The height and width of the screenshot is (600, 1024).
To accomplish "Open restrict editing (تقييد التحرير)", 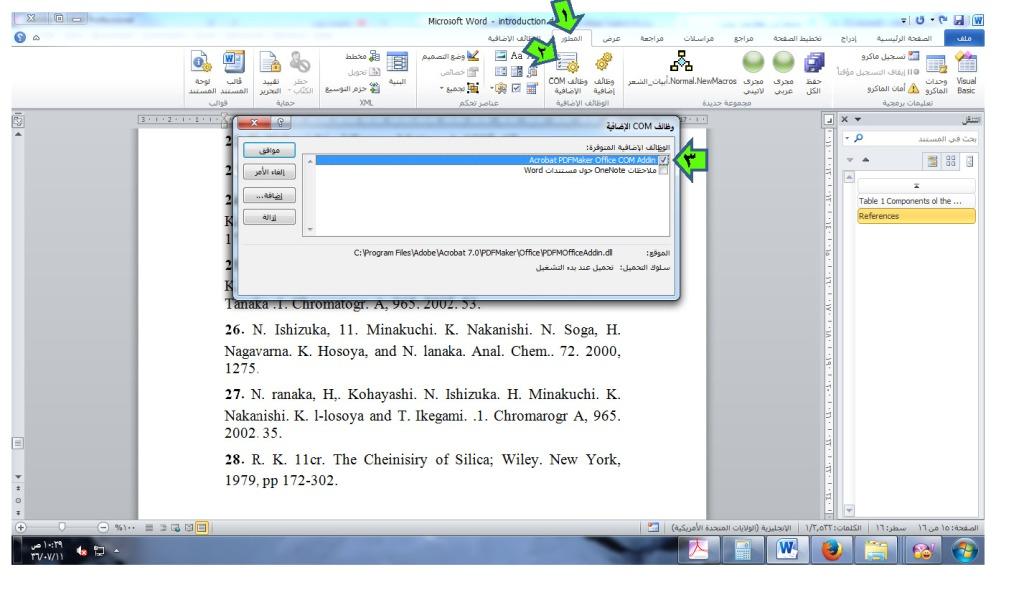I will pyautogui.click(x=270, y=73).
